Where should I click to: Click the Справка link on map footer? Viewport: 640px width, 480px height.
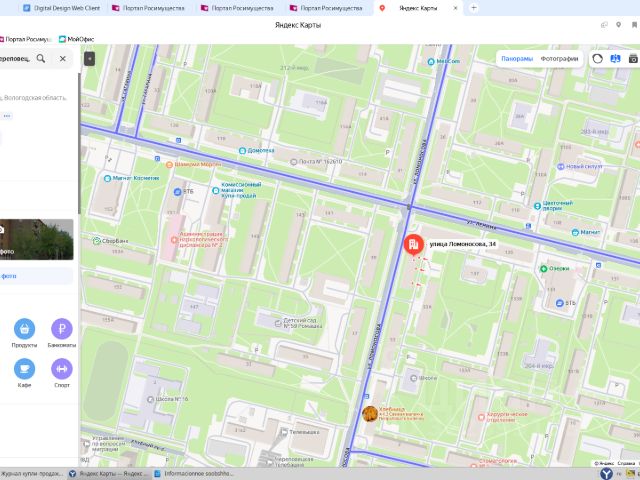[x=626, y=464]
